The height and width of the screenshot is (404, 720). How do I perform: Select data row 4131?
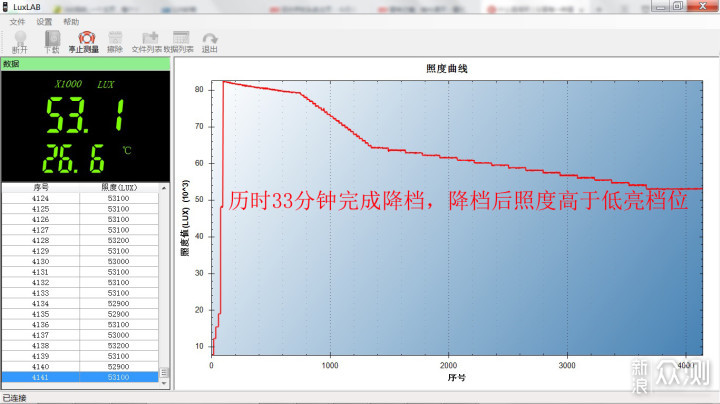point(80,272)
